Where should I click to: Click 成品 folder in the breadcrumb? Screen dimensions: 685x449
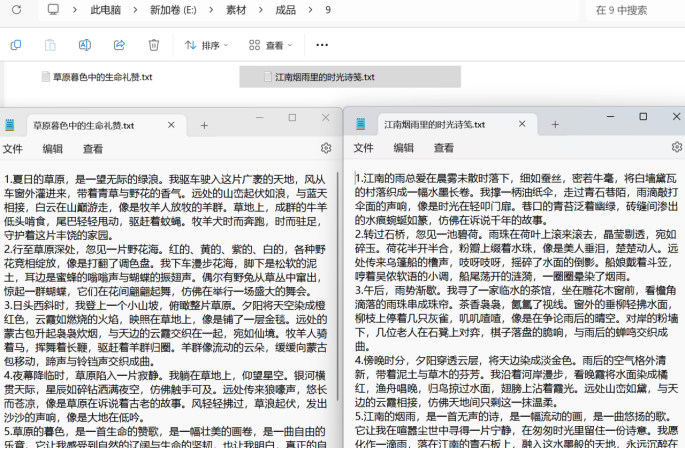tap(286, 10)
